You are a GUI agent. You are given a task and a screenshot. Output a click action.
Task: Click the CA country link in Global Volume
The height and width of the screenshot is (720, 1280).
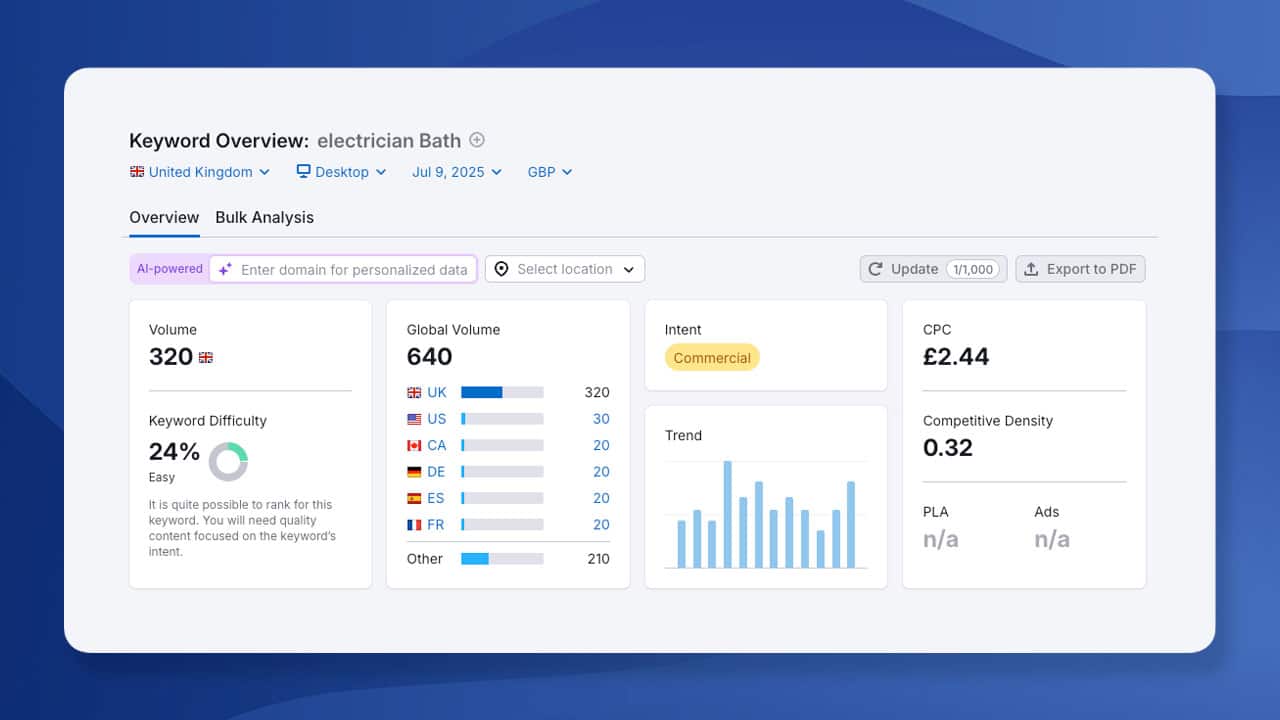pos(437,445)
